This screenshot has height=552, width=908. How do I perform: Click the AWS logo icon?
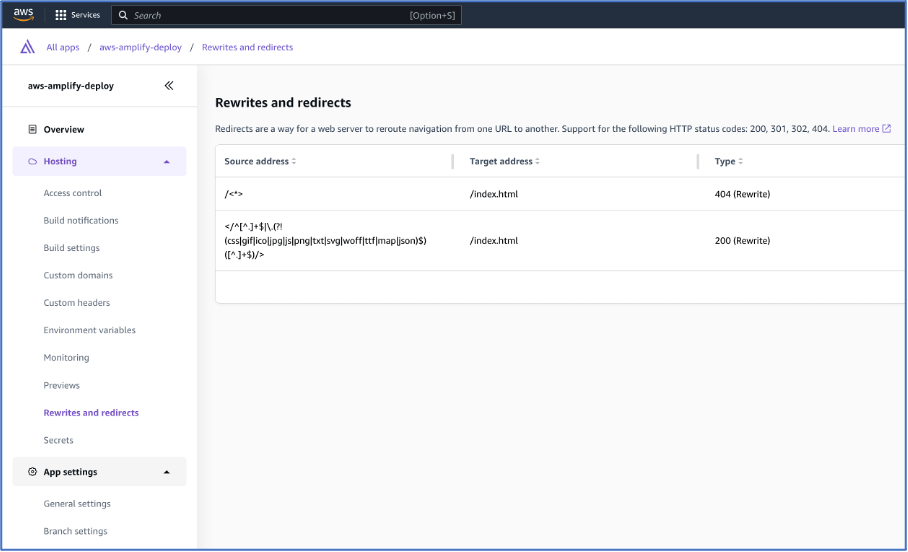[x=23, y=14]
